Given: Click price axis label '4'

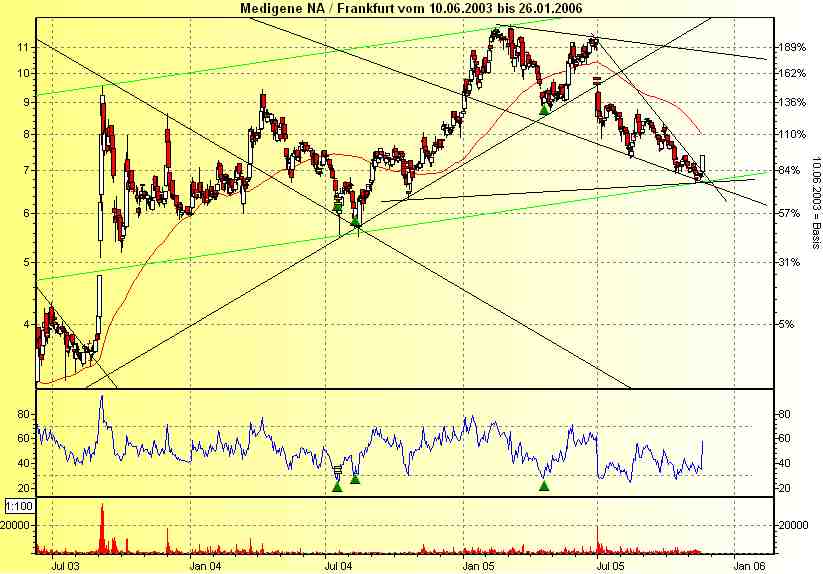Looking at the screenshot, I should click(25, 324).
